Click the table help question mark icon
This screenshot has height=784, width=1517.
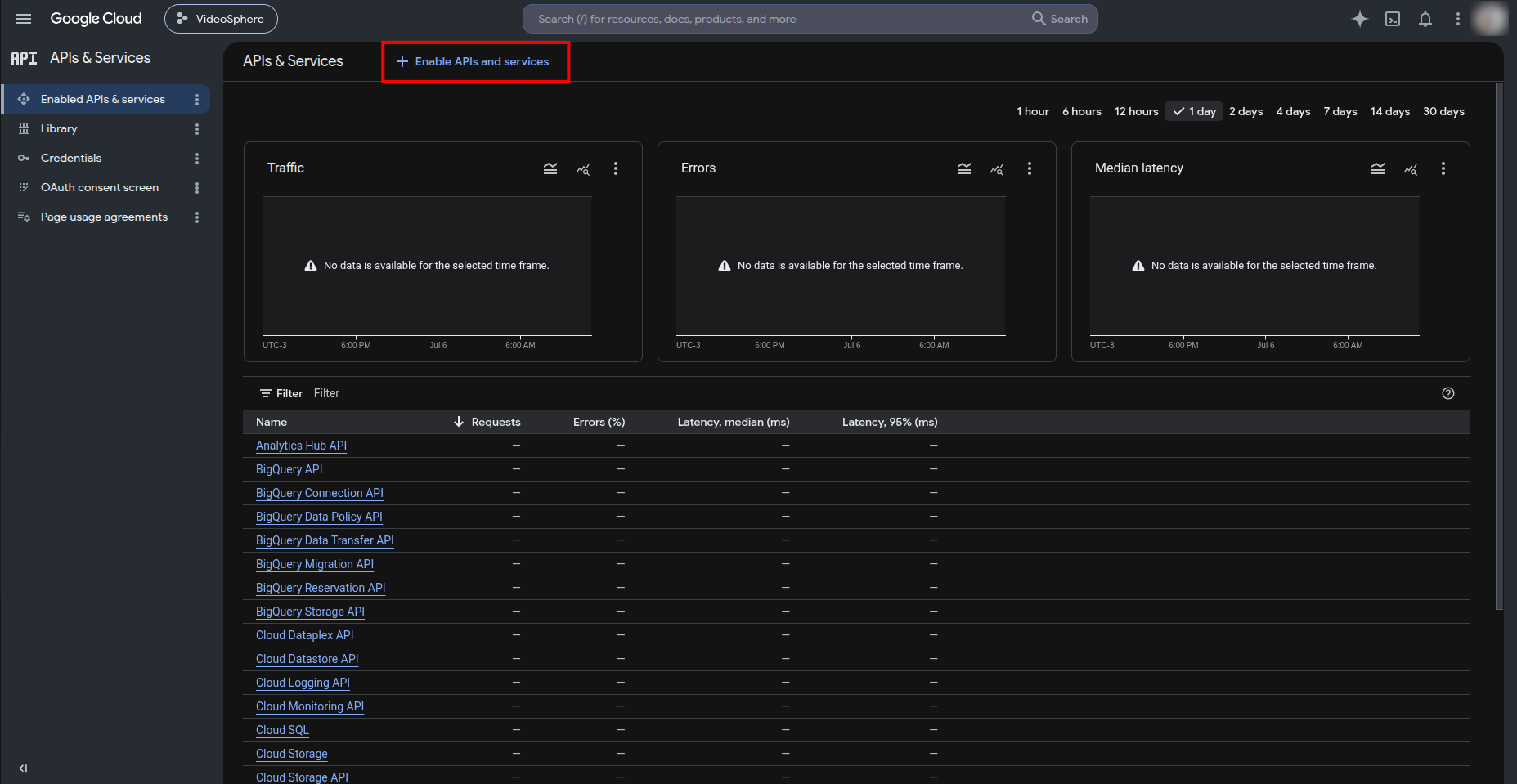tap(1448, 393)
